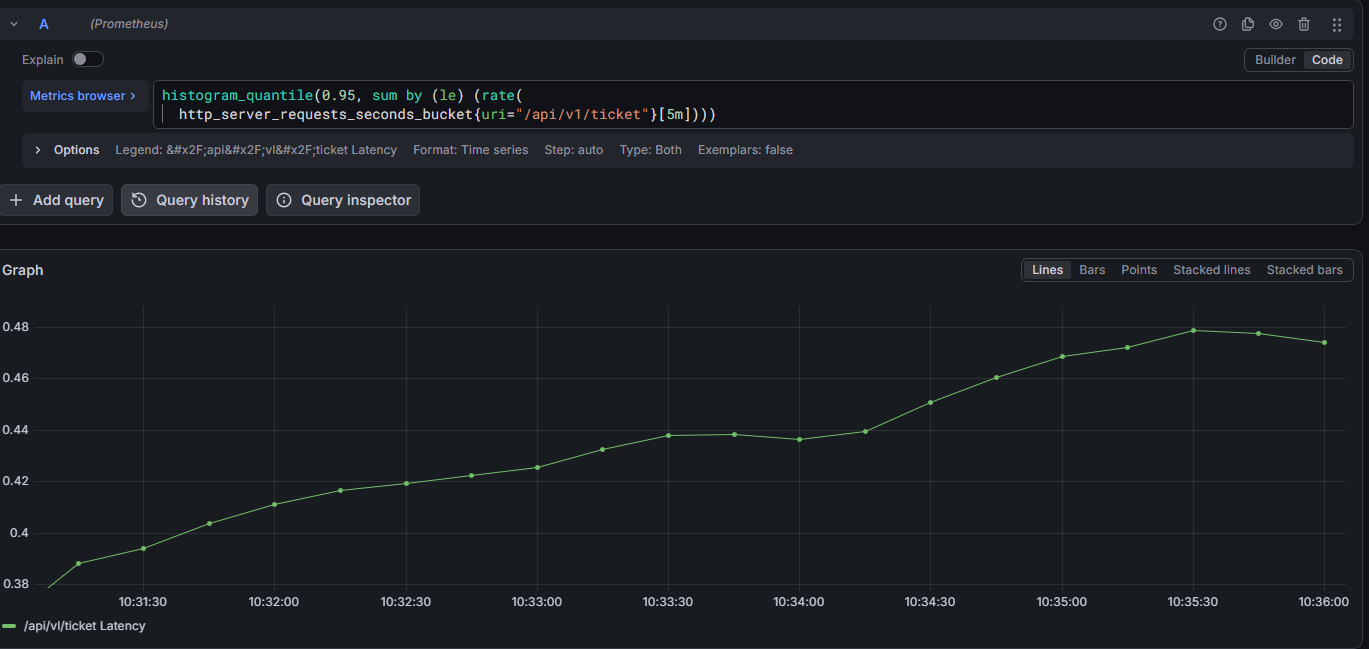This screenshot has height=649, width=1369.
Task: Switch to Builder query mode
Action: (1275, 60)
